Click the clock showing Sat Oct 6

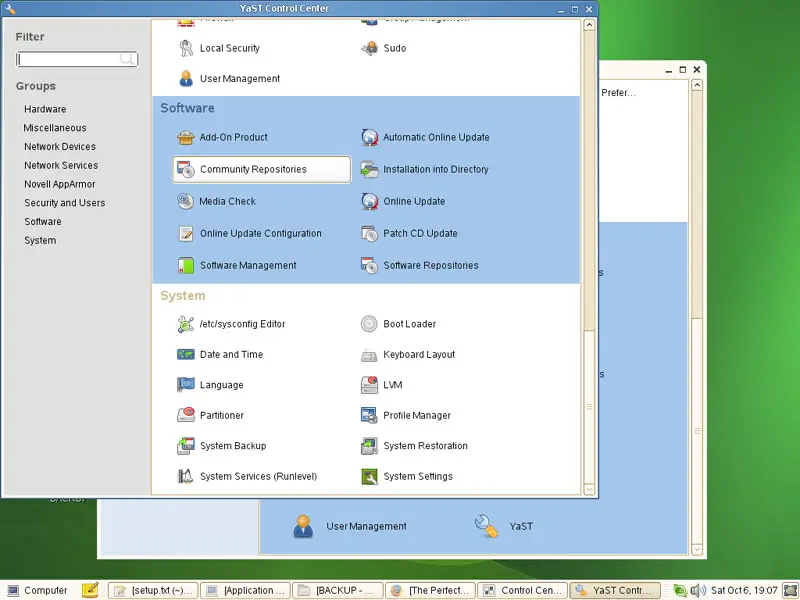pos(744,590)
